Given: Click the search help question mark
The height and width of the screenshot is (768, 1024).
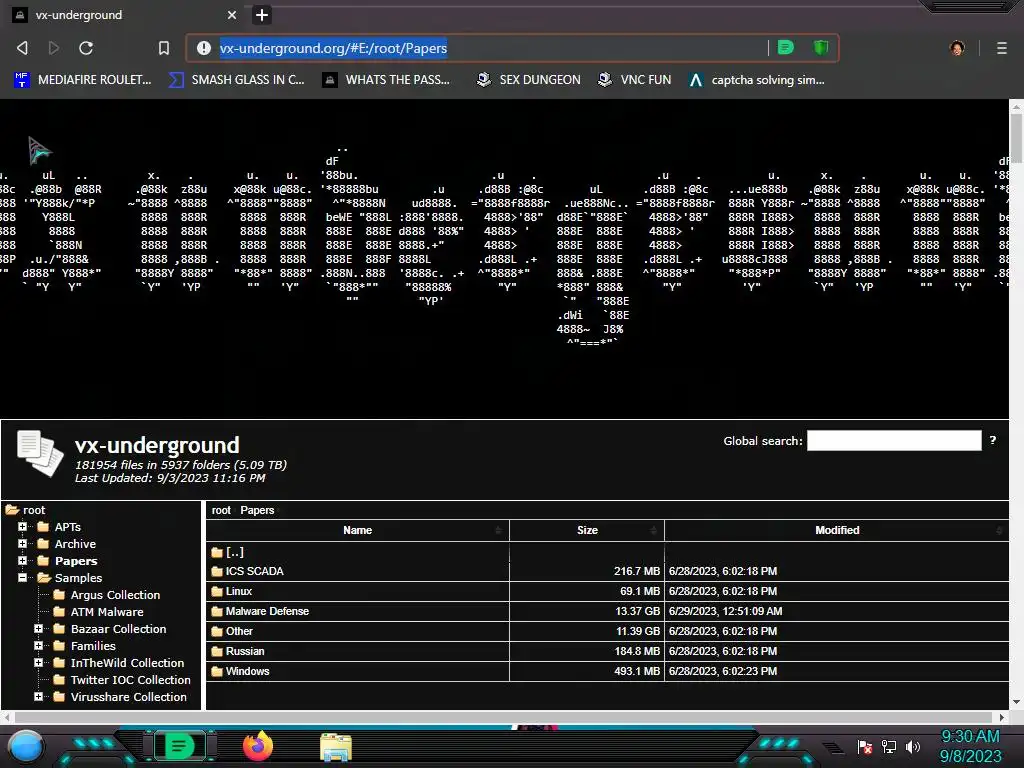Looking at the screenshot, I should coord(993,440).
